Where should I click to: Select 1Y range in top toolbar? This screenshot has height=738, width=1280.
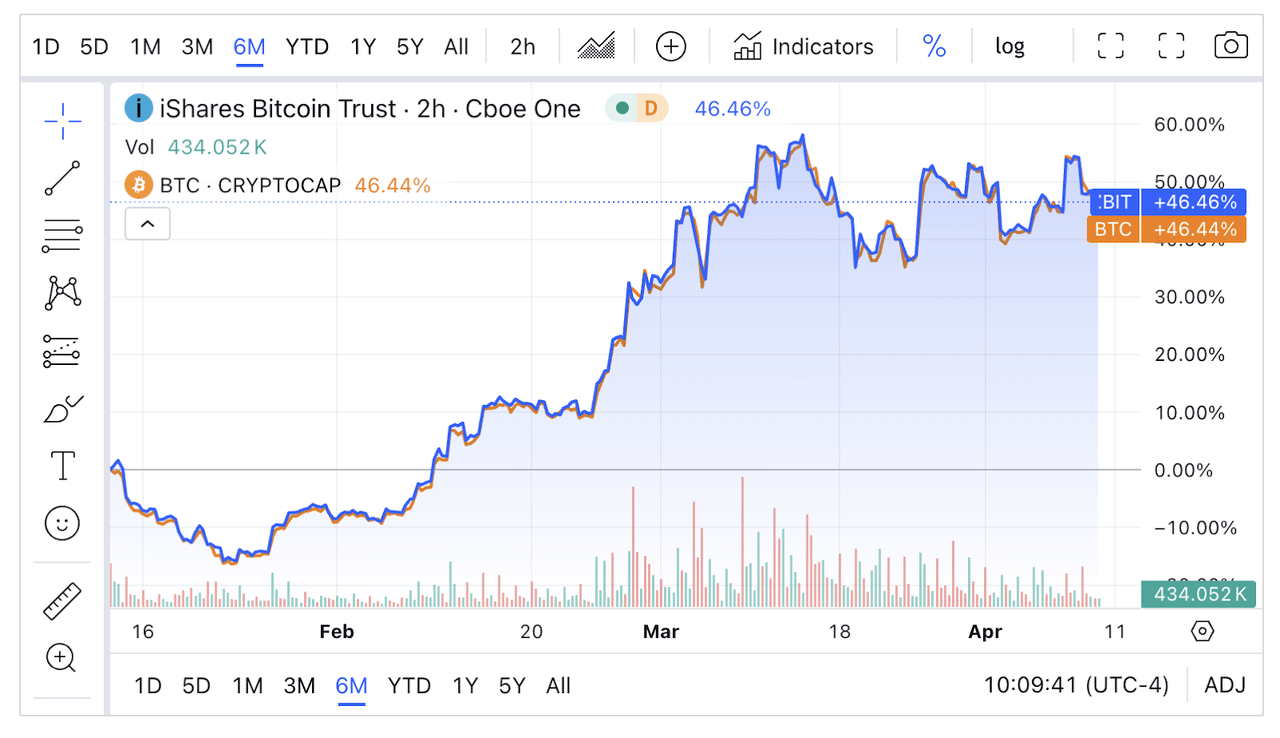coord(363,46)
